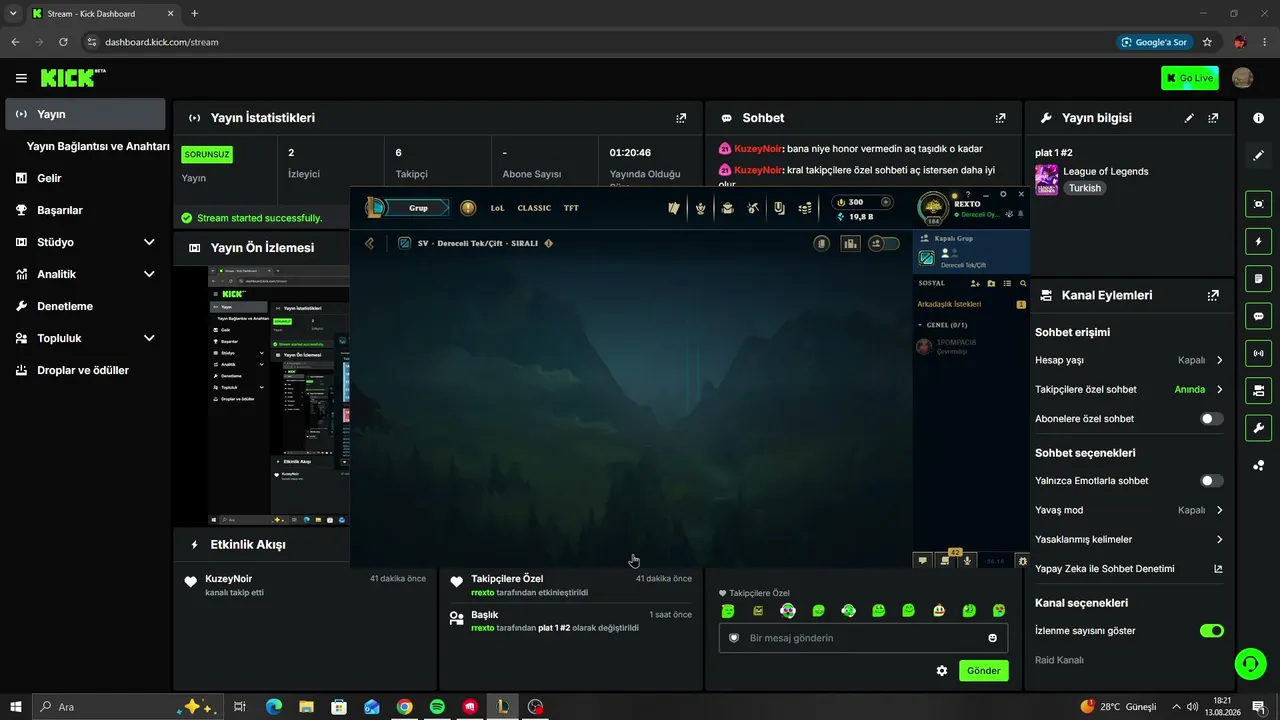1280x720 pixels.
Task: Open Yavaş mod options
Action: pos(1129,510)
